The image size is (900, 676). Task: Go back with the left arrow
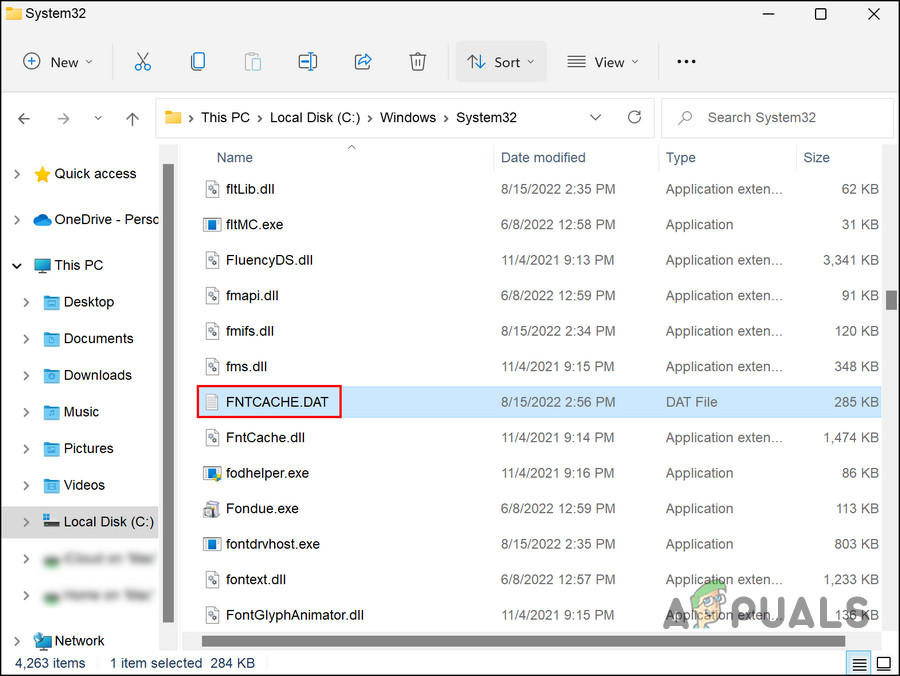point(24,119)
